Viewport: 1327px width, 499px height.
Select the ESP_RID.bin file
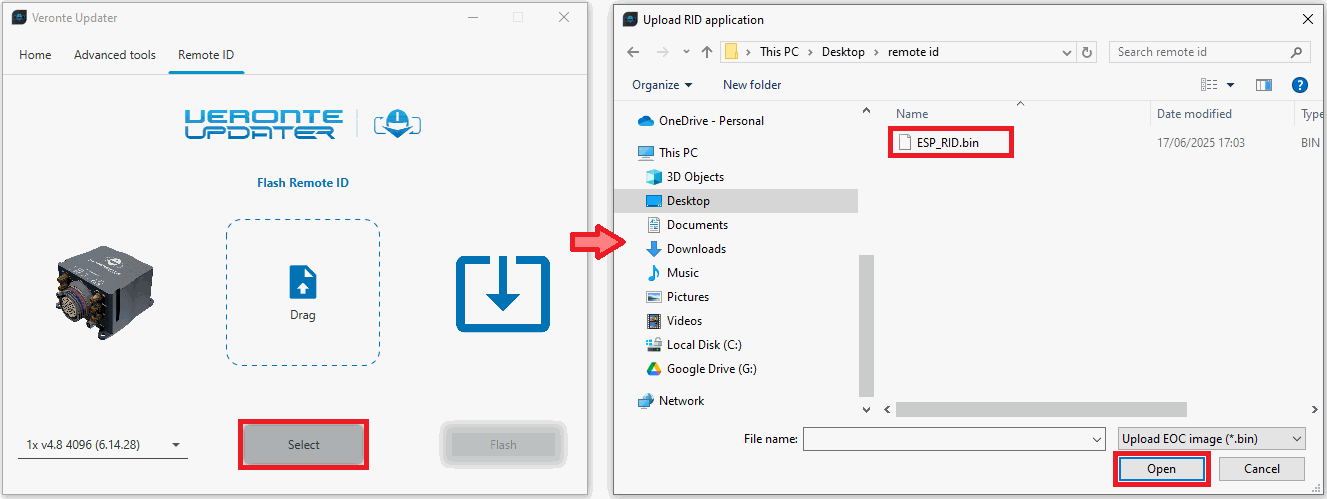[945, 143]
